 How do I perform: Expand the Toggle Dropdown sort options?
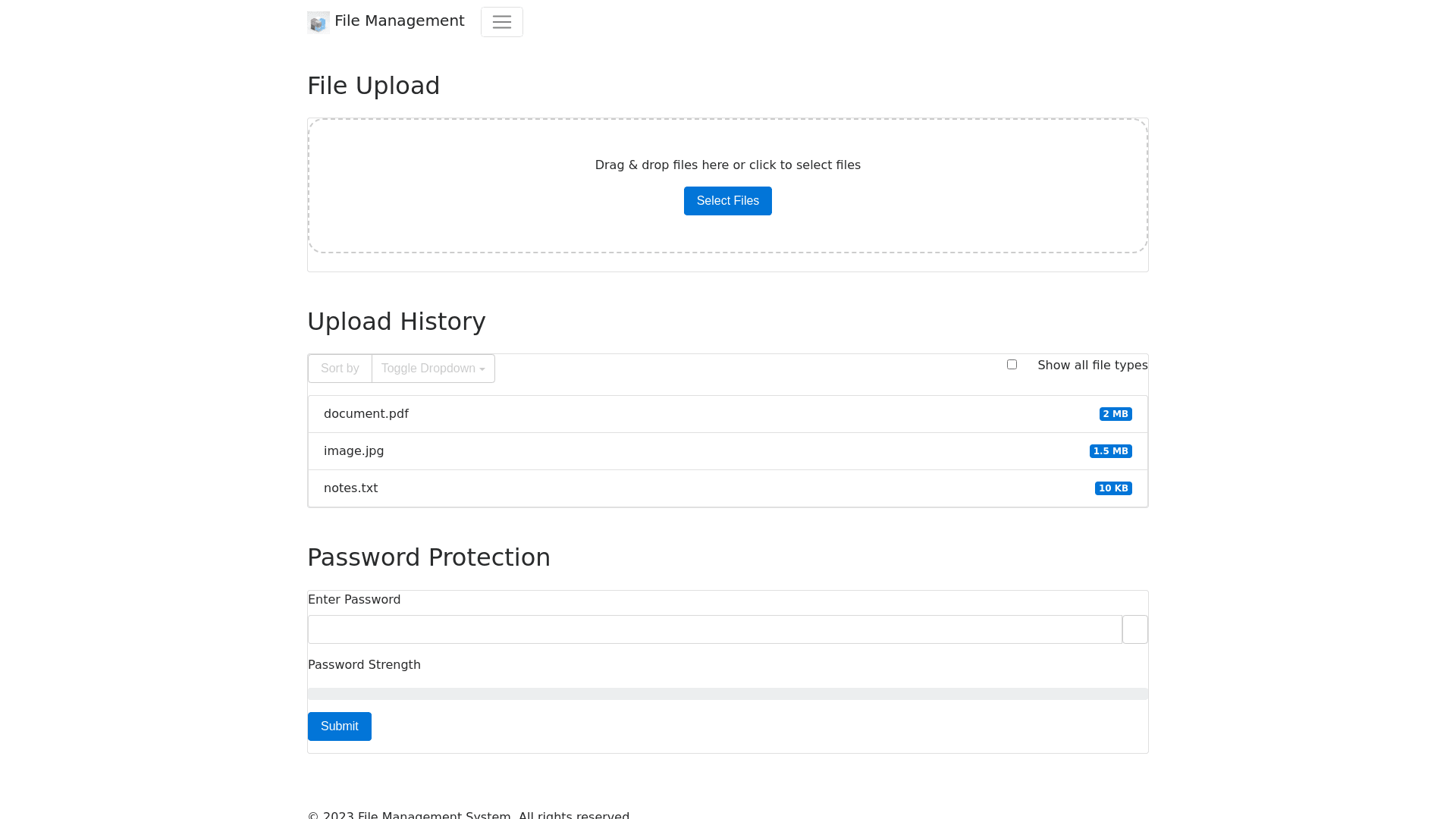tap(433, 369)
